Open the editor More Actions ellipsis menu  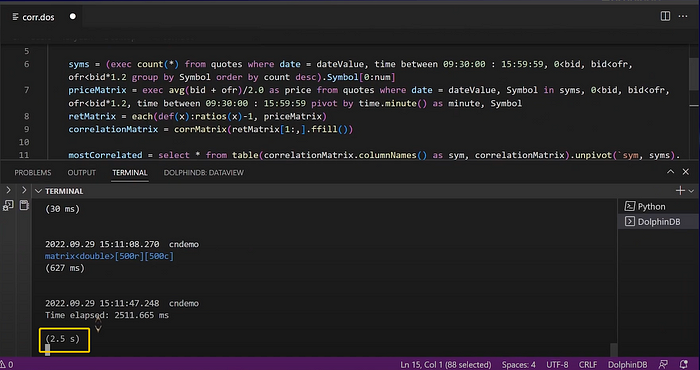683,17
